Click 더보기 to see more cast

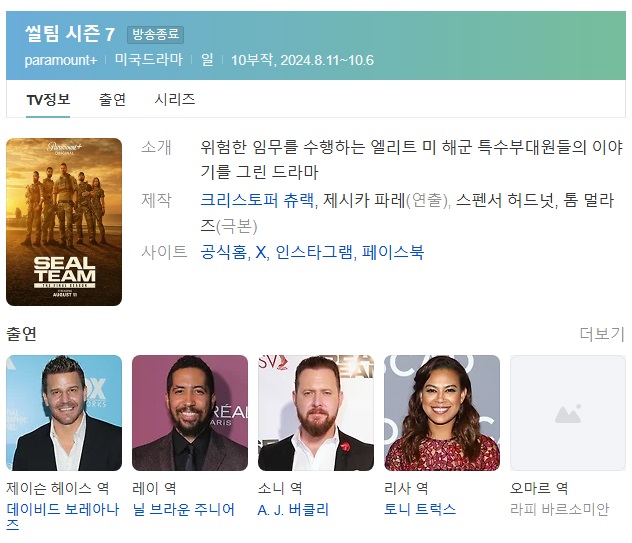click(602, 334)
